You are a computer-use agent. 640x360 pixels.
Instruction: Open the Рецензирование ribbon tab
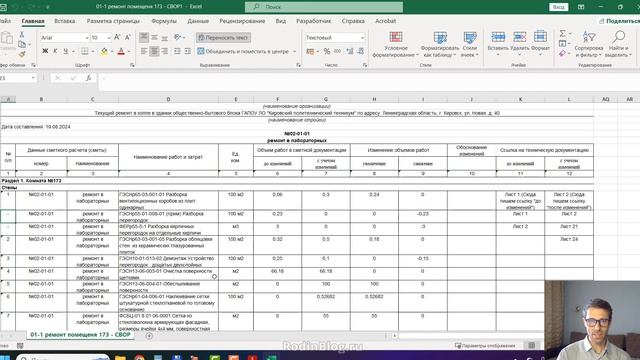coord(242,21)
